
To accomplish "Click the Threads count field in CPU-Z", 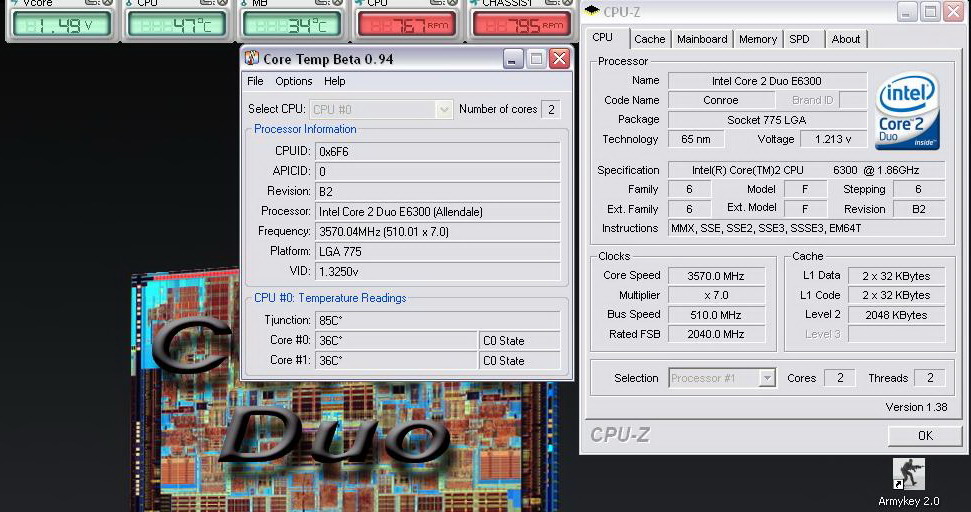I will click(x=930, y=378).
